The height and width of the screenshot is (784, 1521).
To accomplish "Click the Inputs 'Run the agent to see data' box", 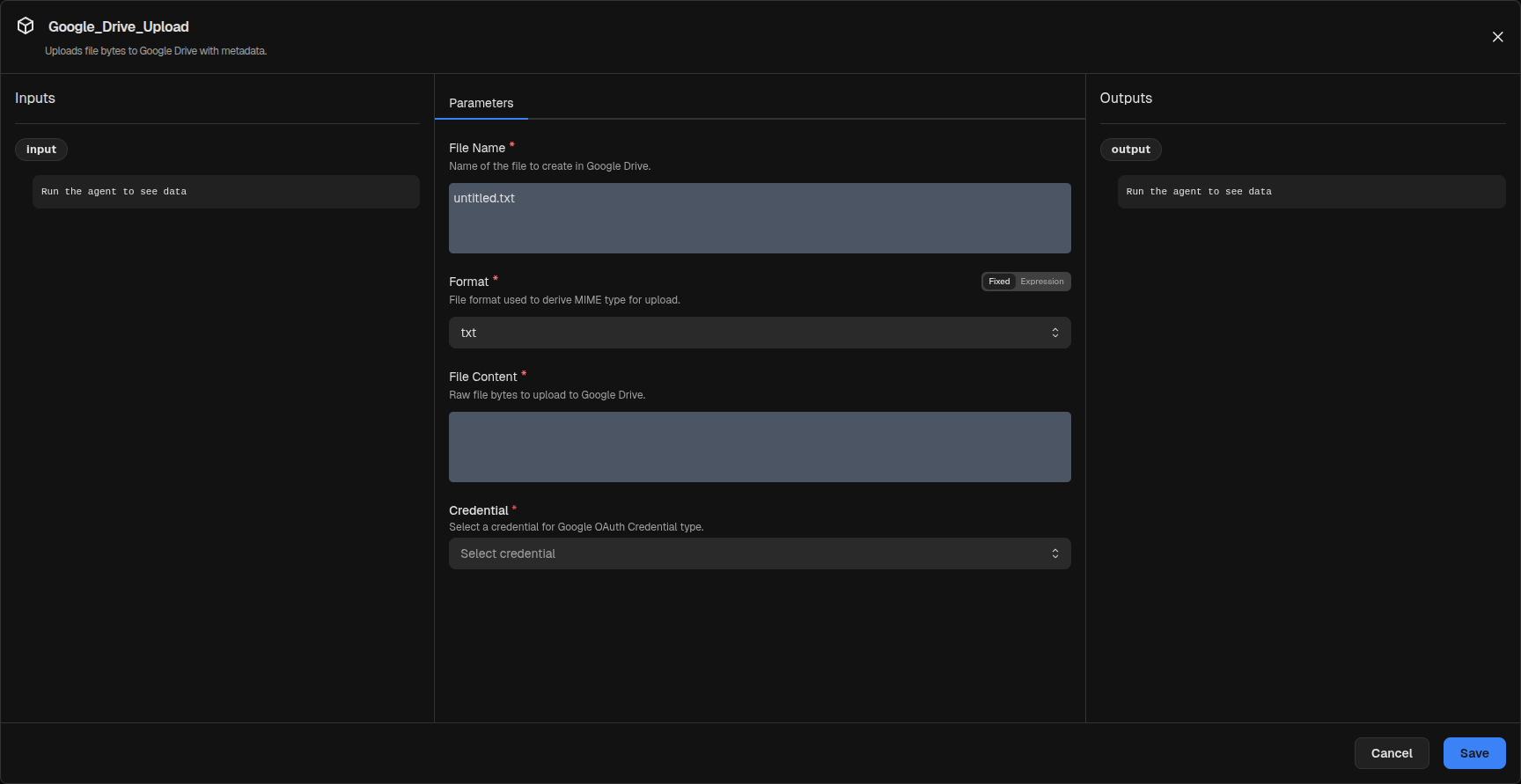I will click(226, 192).
